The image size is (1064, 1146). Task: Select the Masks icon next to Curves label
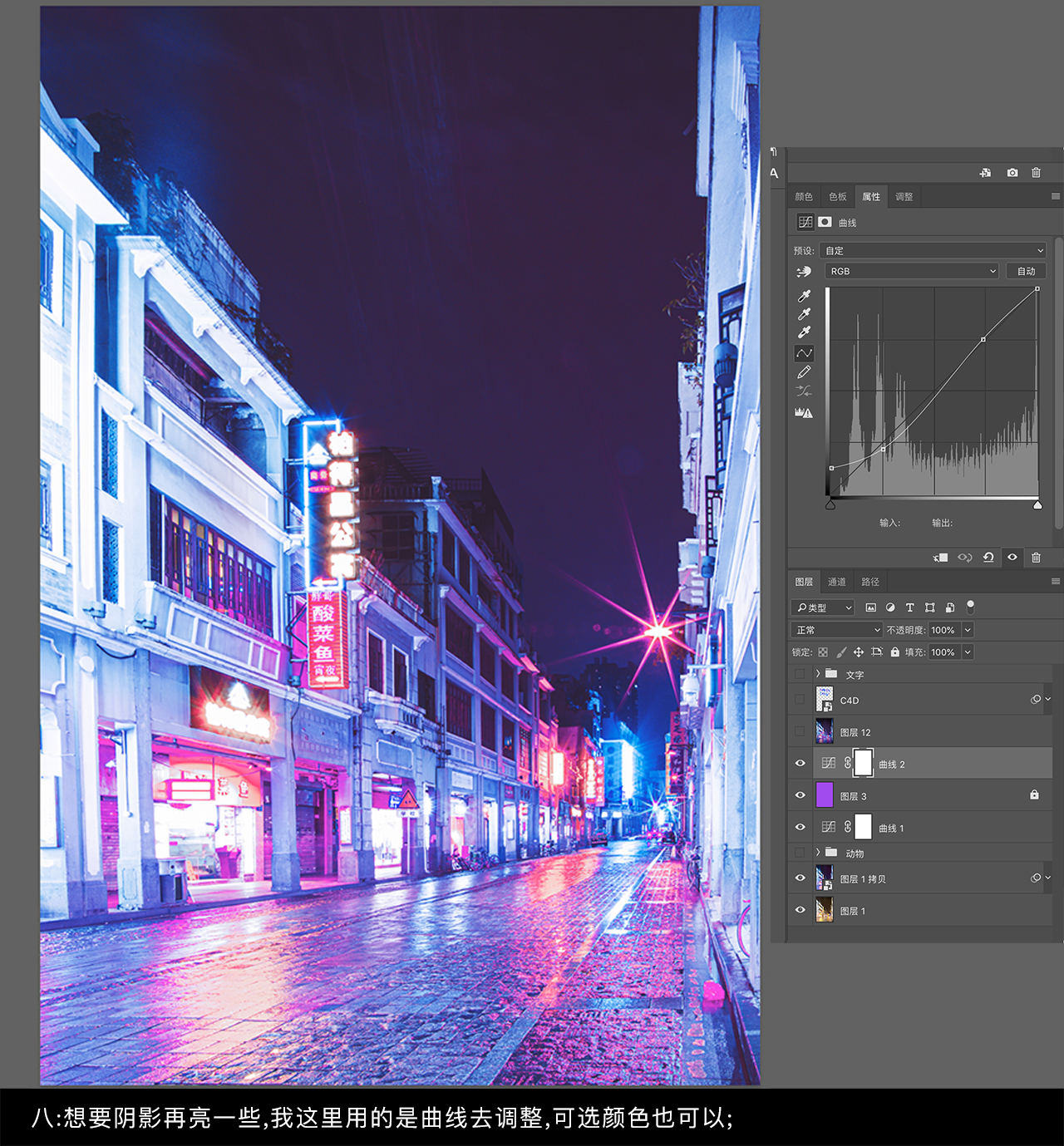[825, 222]
